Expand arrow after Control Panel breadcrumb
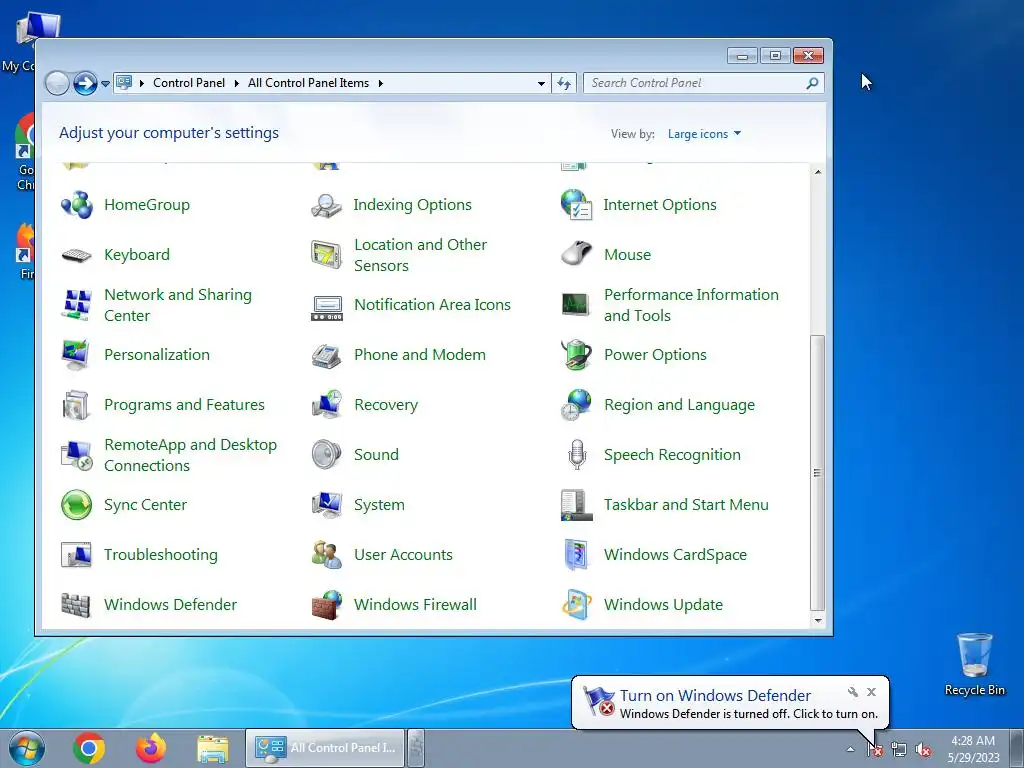The height and width of the screenshot is (768, 1024). coord(236,84)
